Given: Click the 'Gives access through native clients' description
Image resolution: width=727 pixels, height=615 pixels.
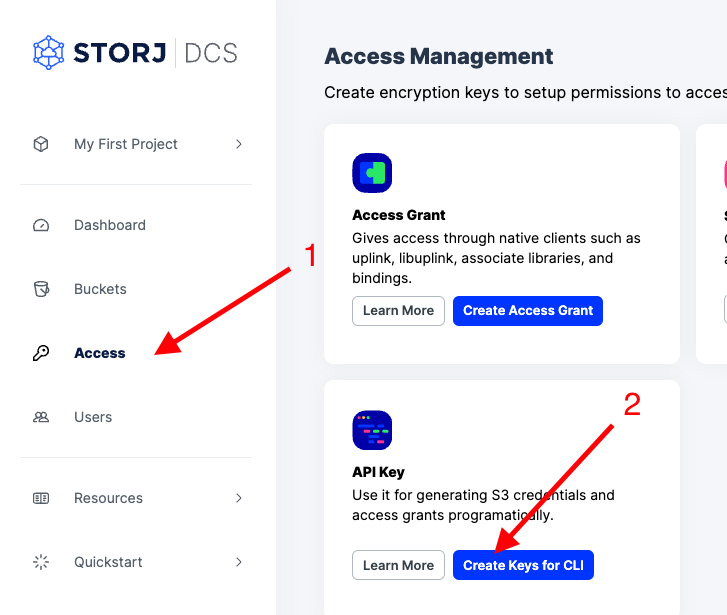Looking at the screenshot, I should (496, 258).
